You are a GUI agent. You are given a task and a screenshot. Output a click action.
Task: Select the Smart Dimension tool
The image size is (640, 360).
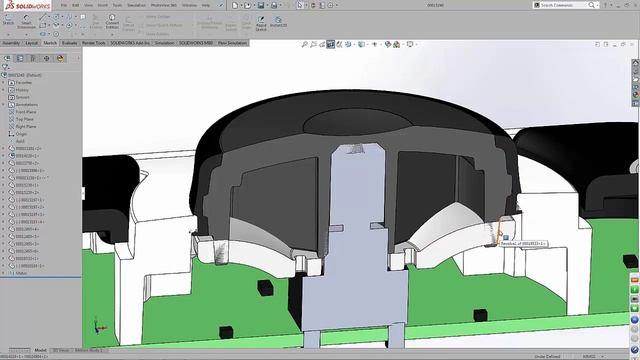(x=26, y=22)
